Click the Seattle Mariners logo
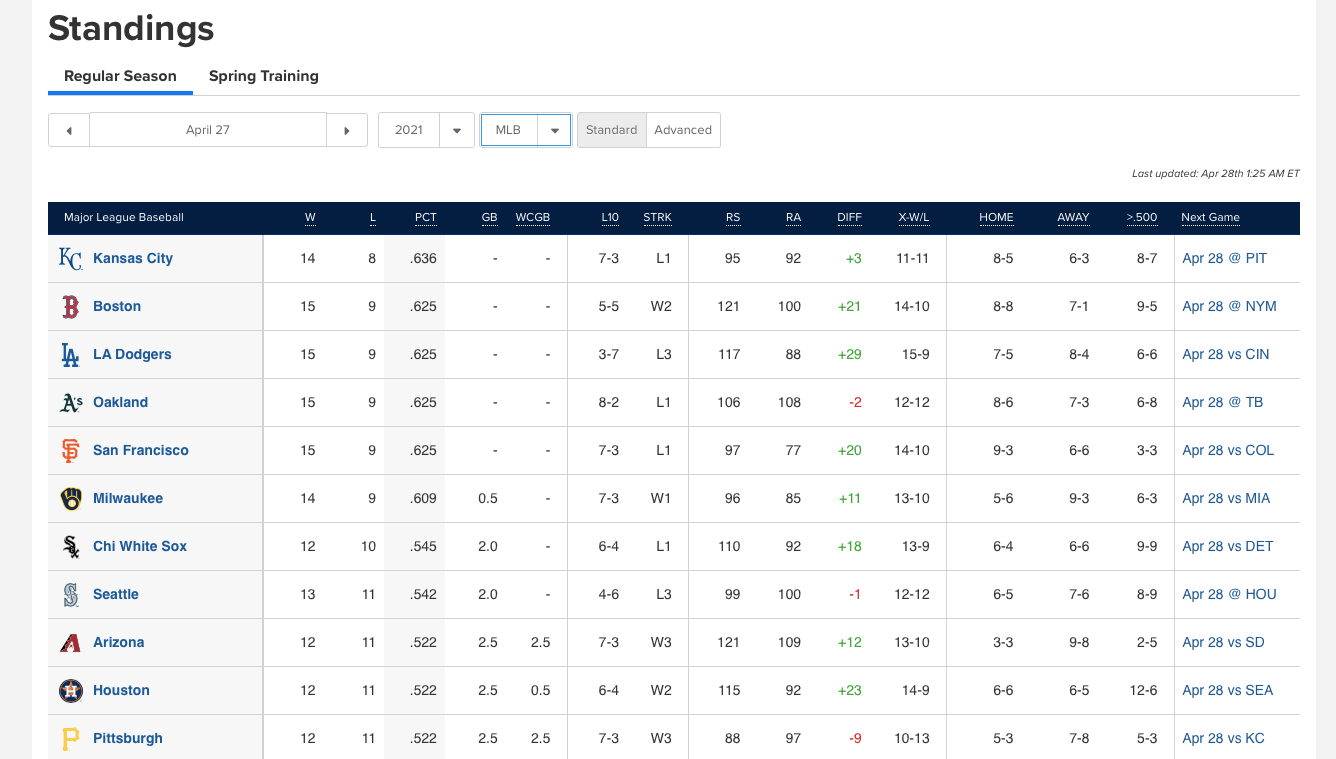The image size is (1336, 759). tap(70, 594)
